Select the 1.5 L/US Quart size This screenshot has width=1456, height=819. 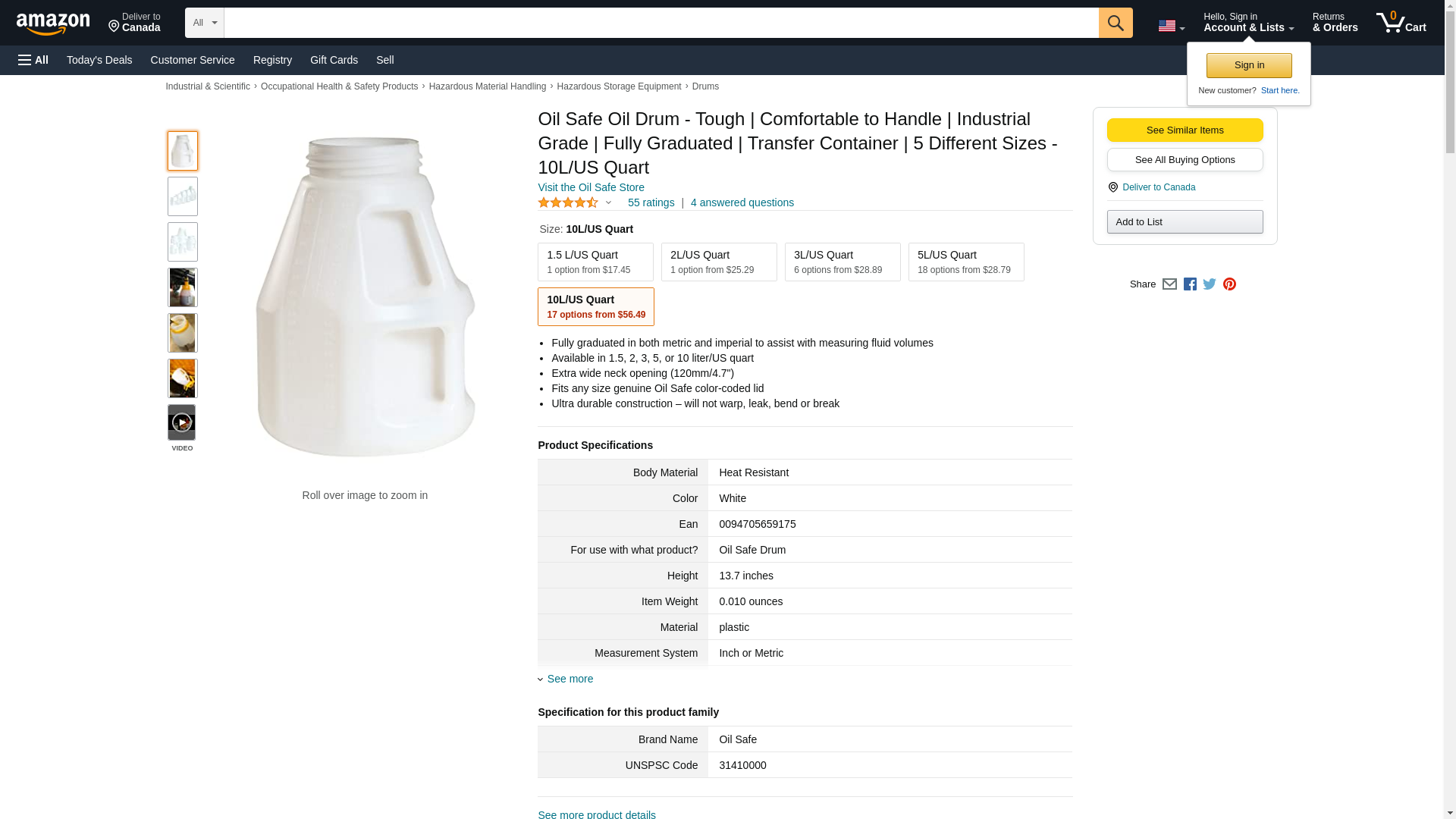coord(595,262)
